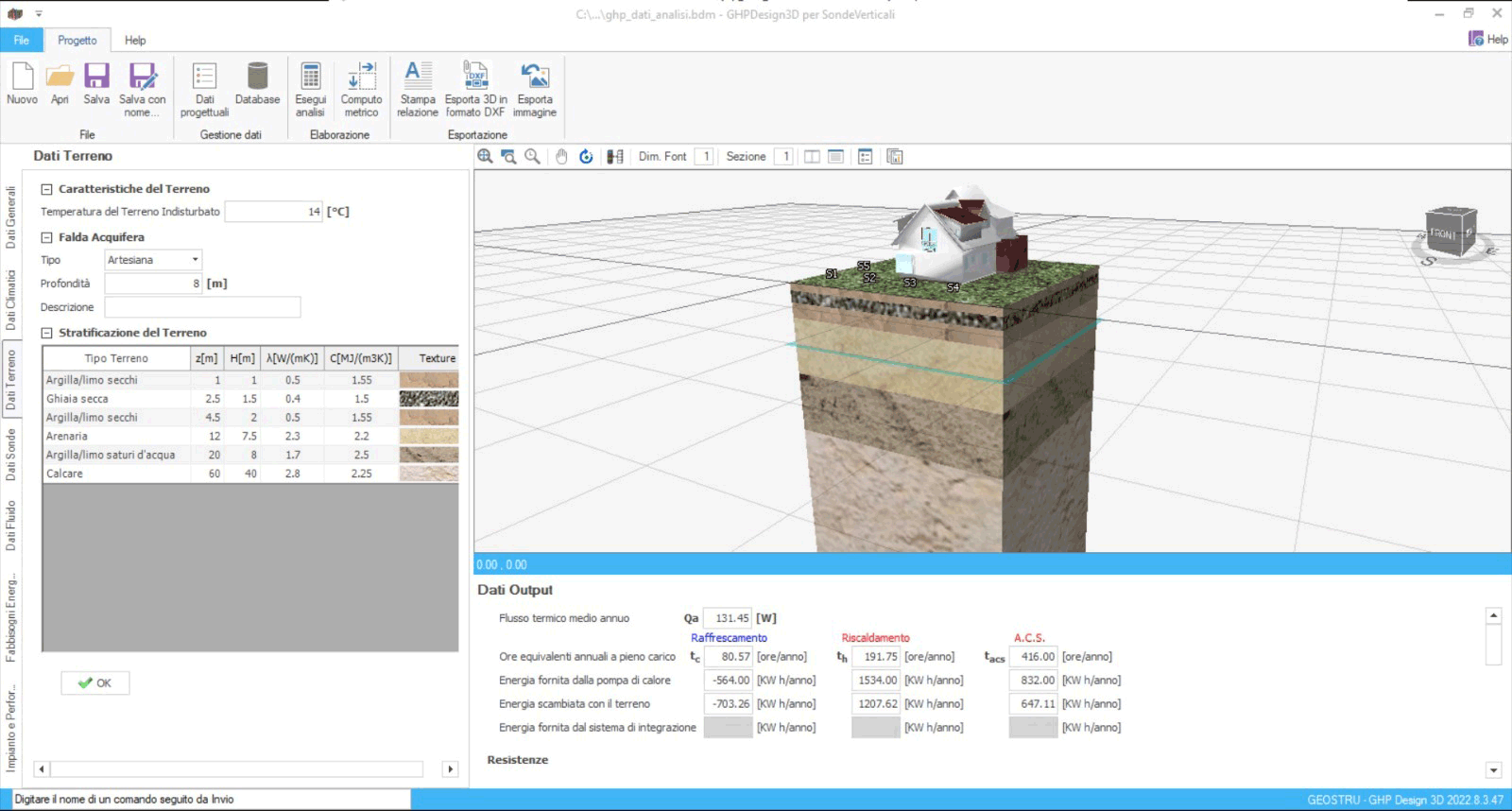Collapse Stratificazione del Terreno section
Viewport: 1512px width, 811px height.
tap(46, 333)
